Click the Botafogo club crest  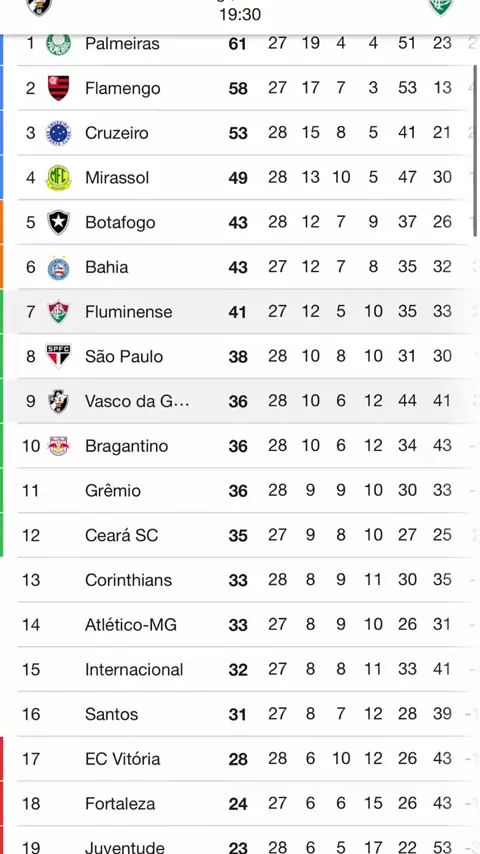58,222
